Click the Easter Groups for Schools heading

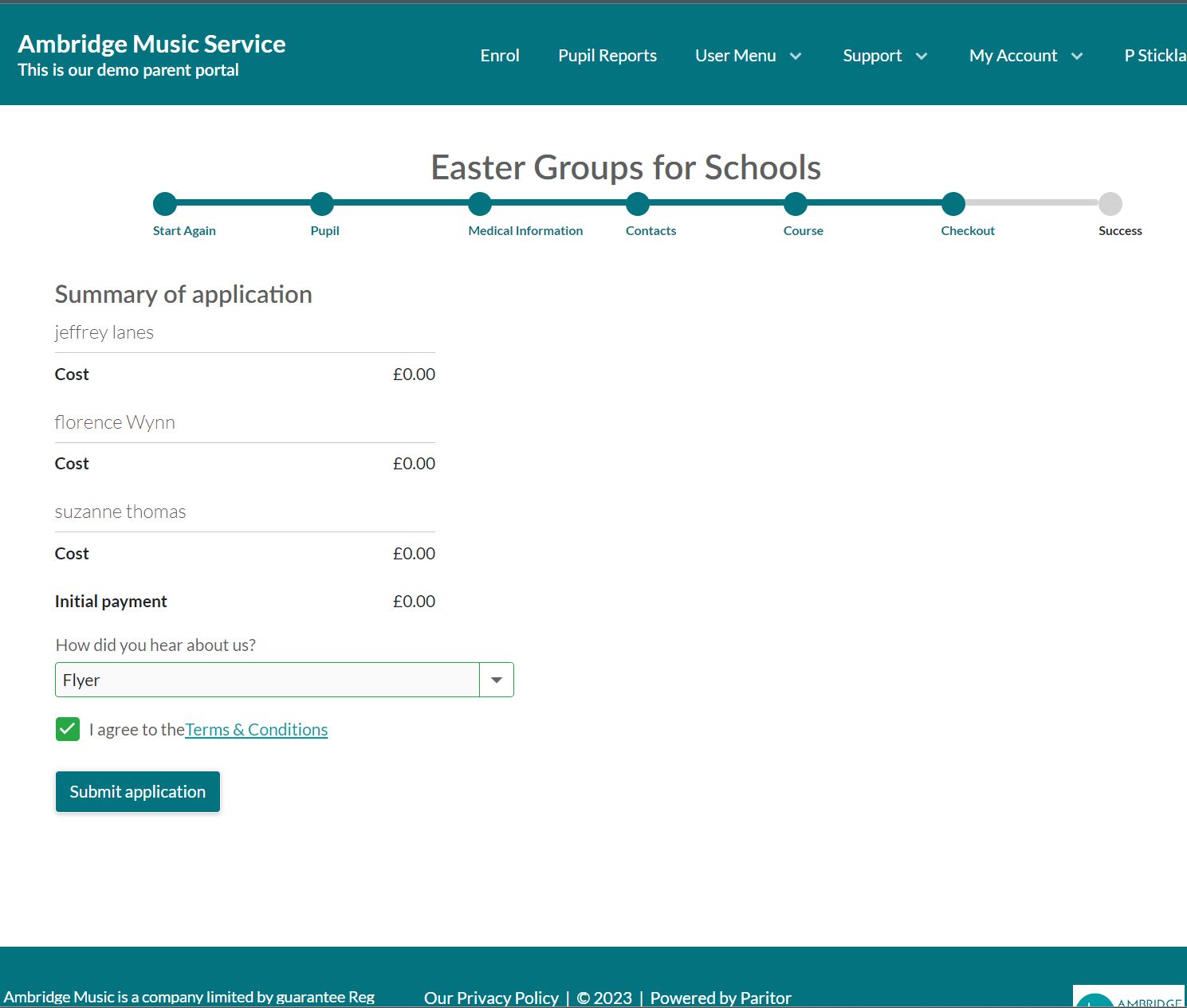626,167
